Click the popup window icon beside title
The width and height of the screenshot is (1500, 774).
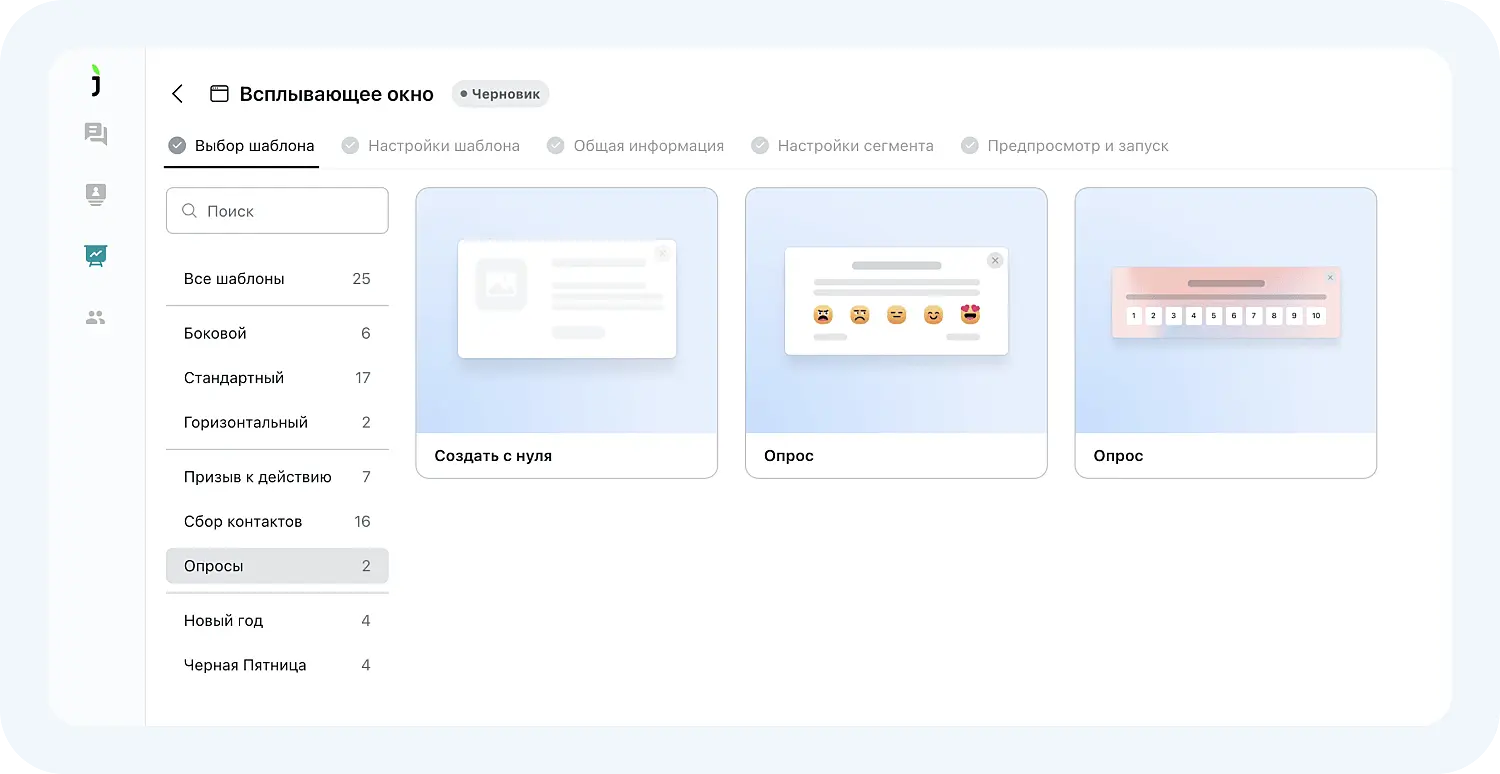pyautogui.click(x=219, y=94)
